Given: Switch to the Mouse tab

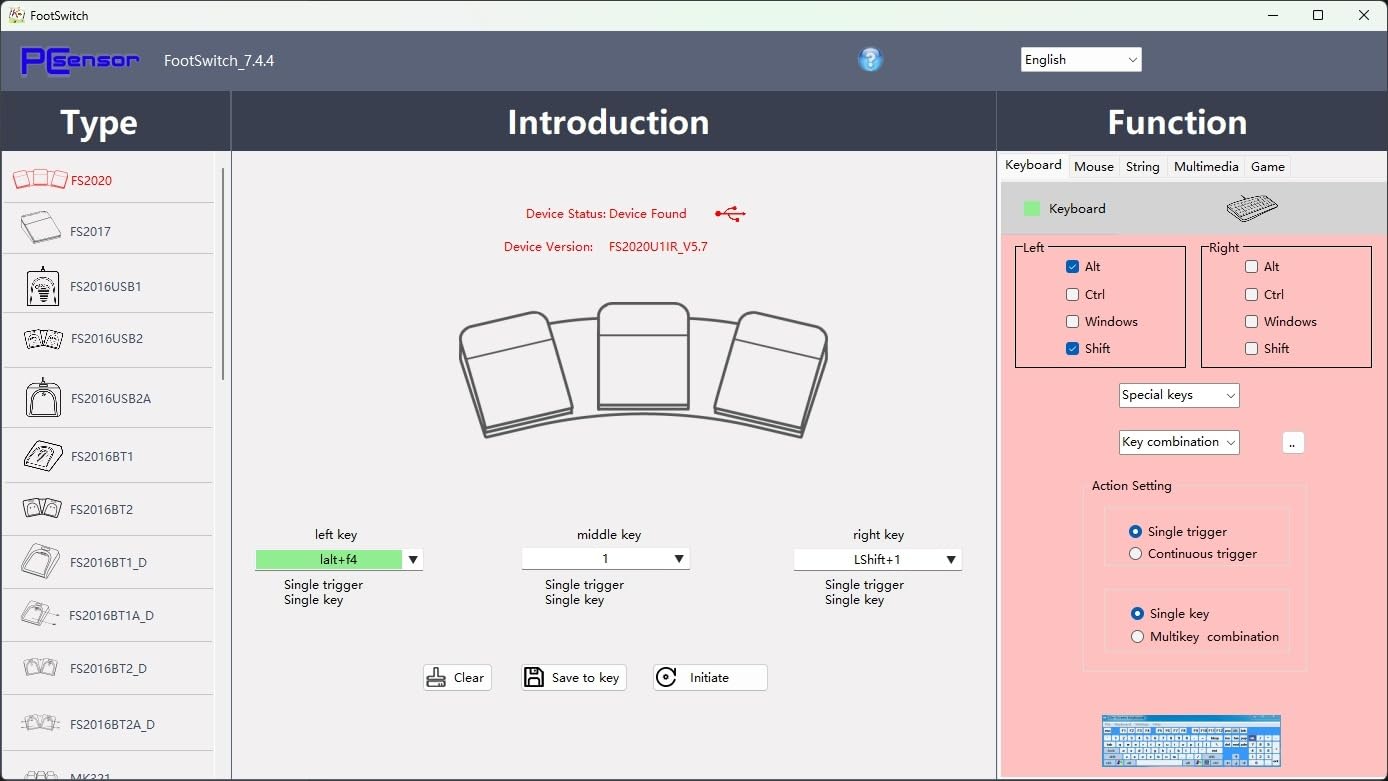Looking at the screenshot, I should click(x=1093, y=167).
